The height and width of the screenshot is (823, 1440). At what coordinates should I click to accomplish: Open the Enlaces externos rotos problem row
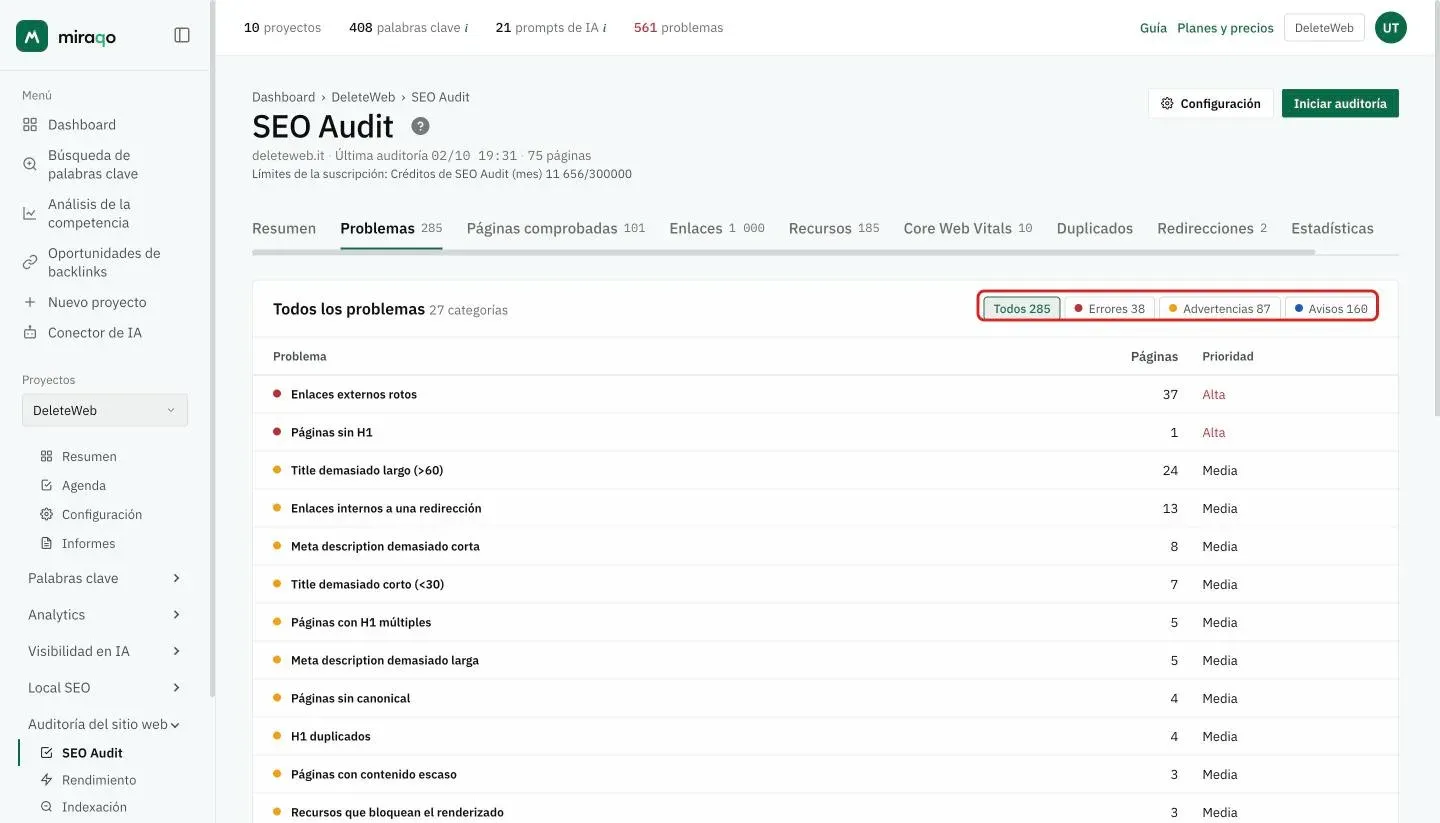point(825,394)
